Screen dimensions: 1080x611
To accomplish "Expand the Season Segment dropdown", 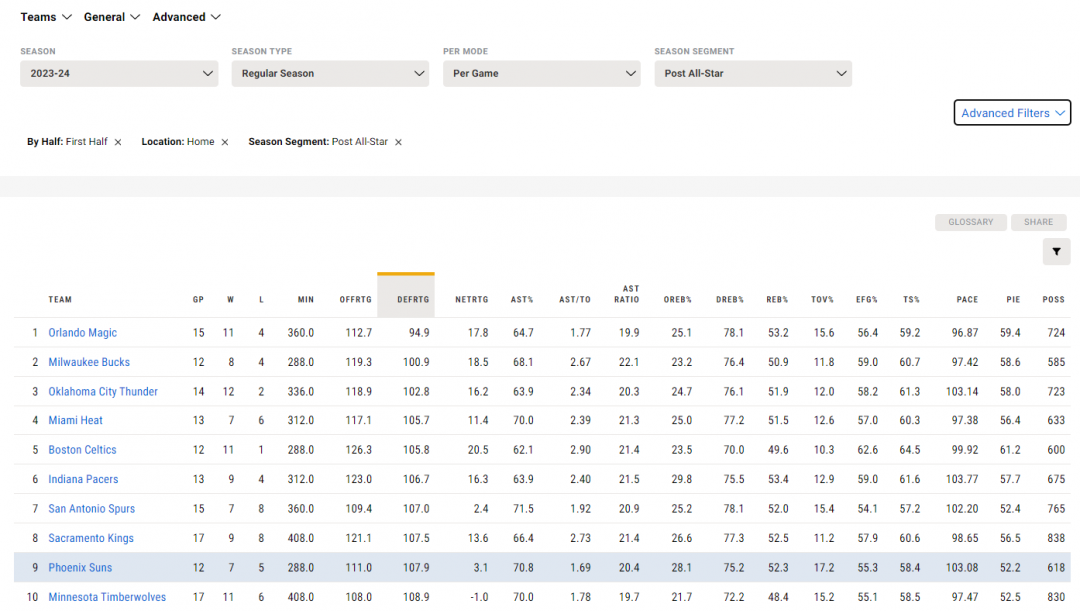I will click(x=753, y=74).
